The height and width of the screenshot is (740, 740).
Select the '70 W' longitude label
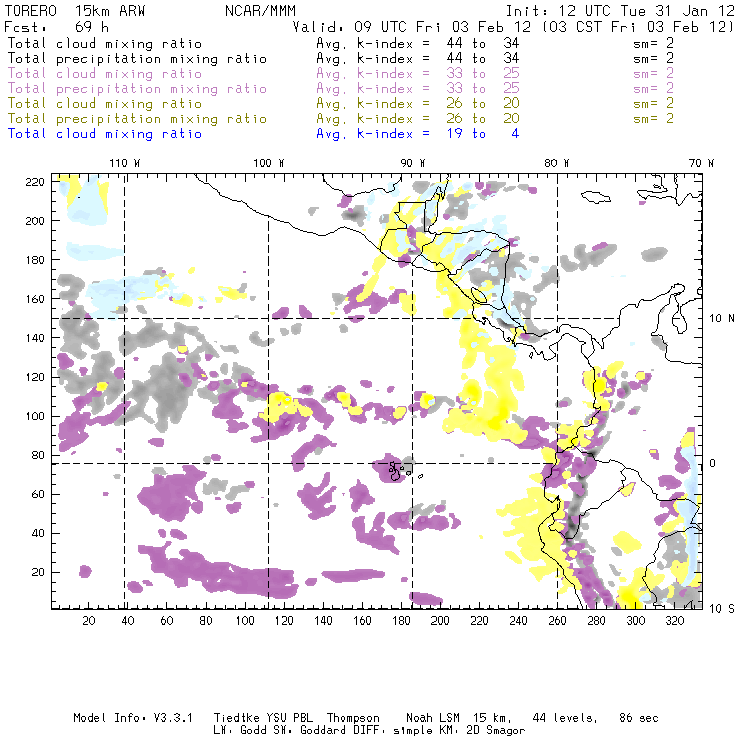coord(701,163)
